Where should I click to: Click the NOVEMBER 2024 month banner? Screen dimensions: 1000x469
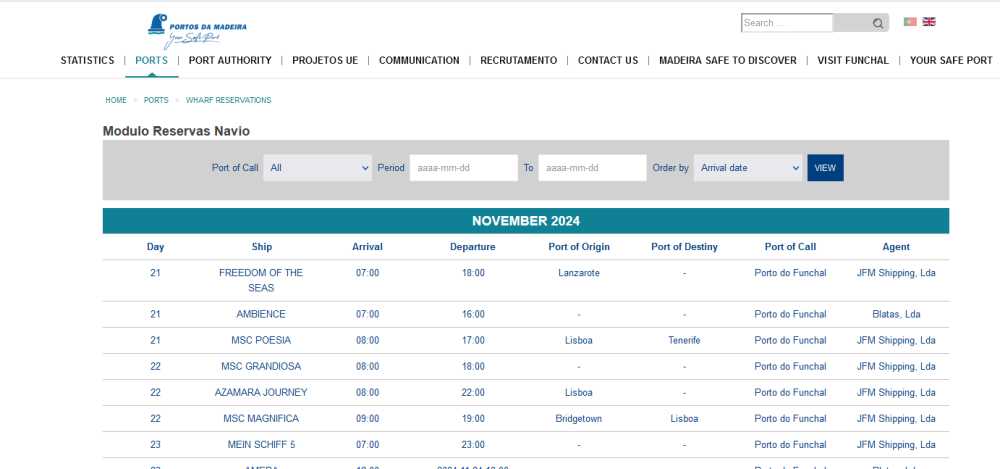tap(526, 221)
